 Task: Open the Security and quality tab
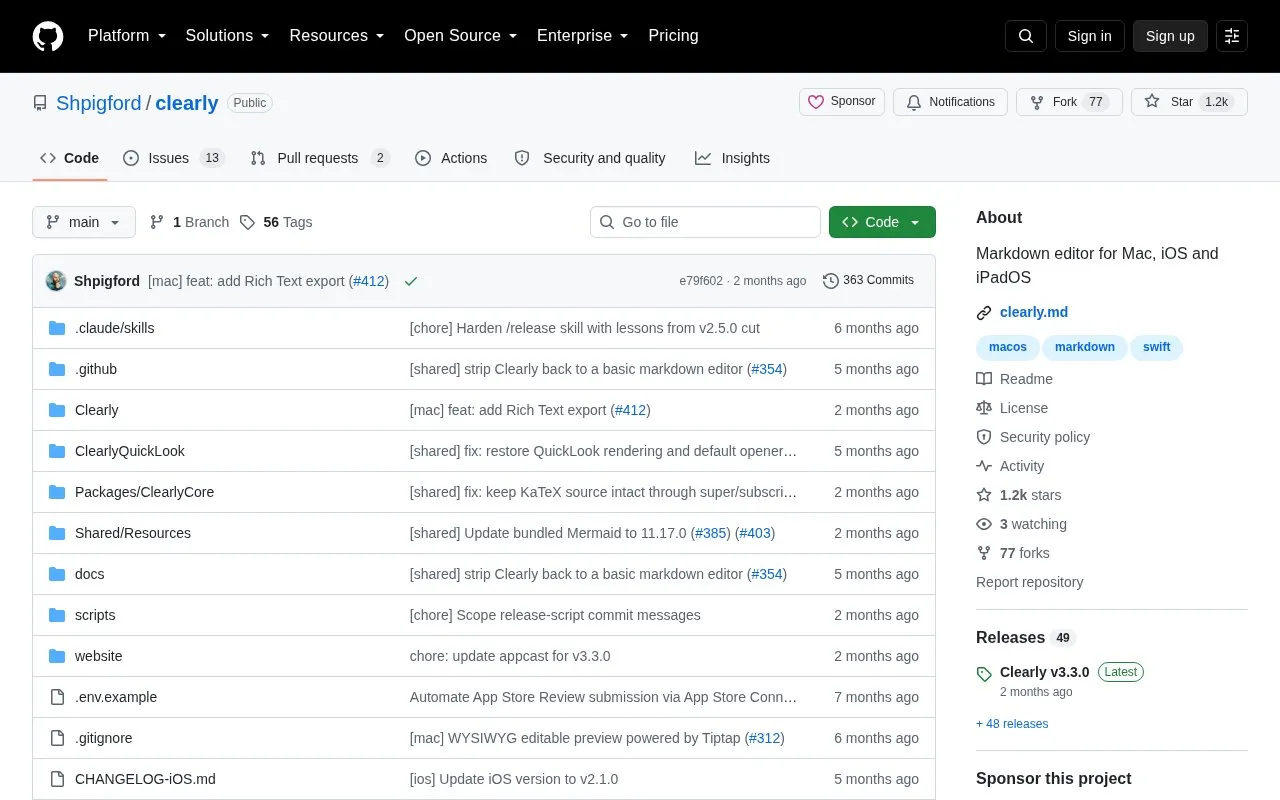point(590,158)
